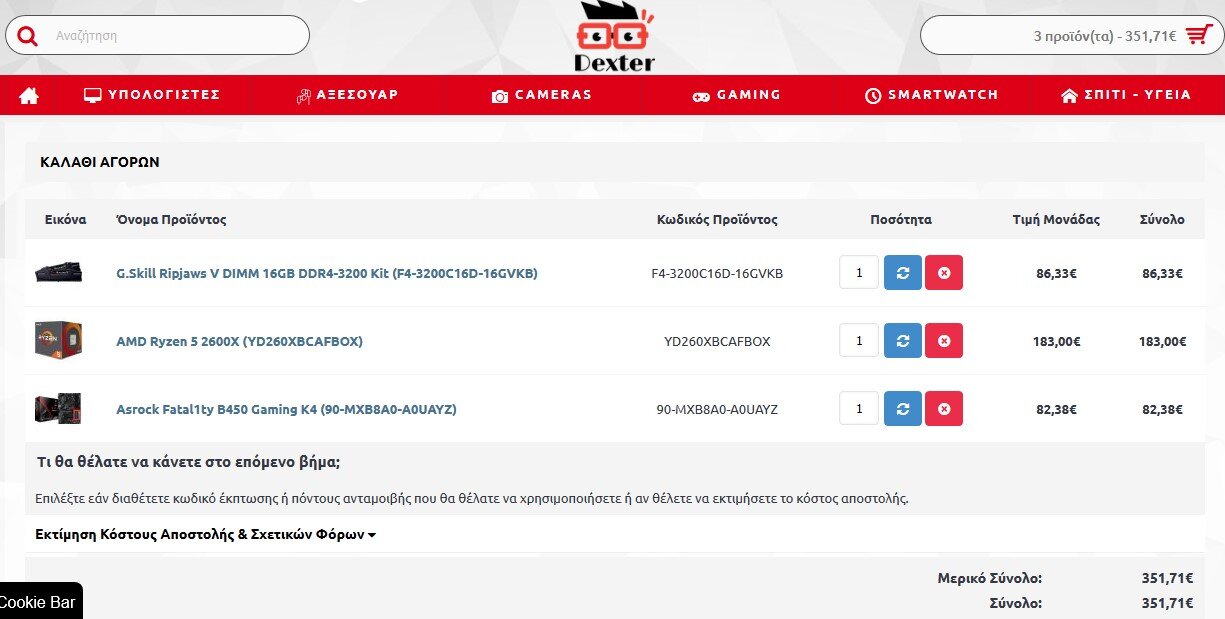This screenshot has height=619, width=1225.
Task: Open the G.Skill Ripjaws V DIMM product link
Action: [x=327, y=273]
